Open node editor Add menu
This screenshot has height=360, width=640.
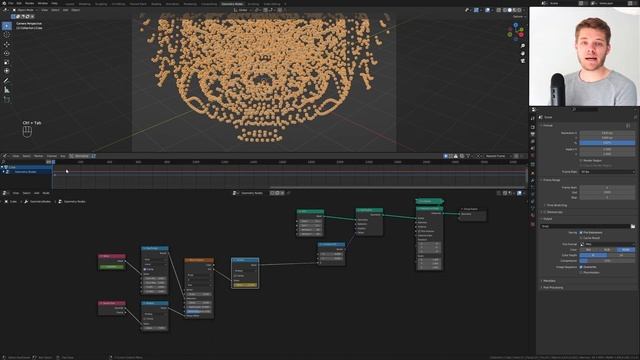tap(37, 193)
